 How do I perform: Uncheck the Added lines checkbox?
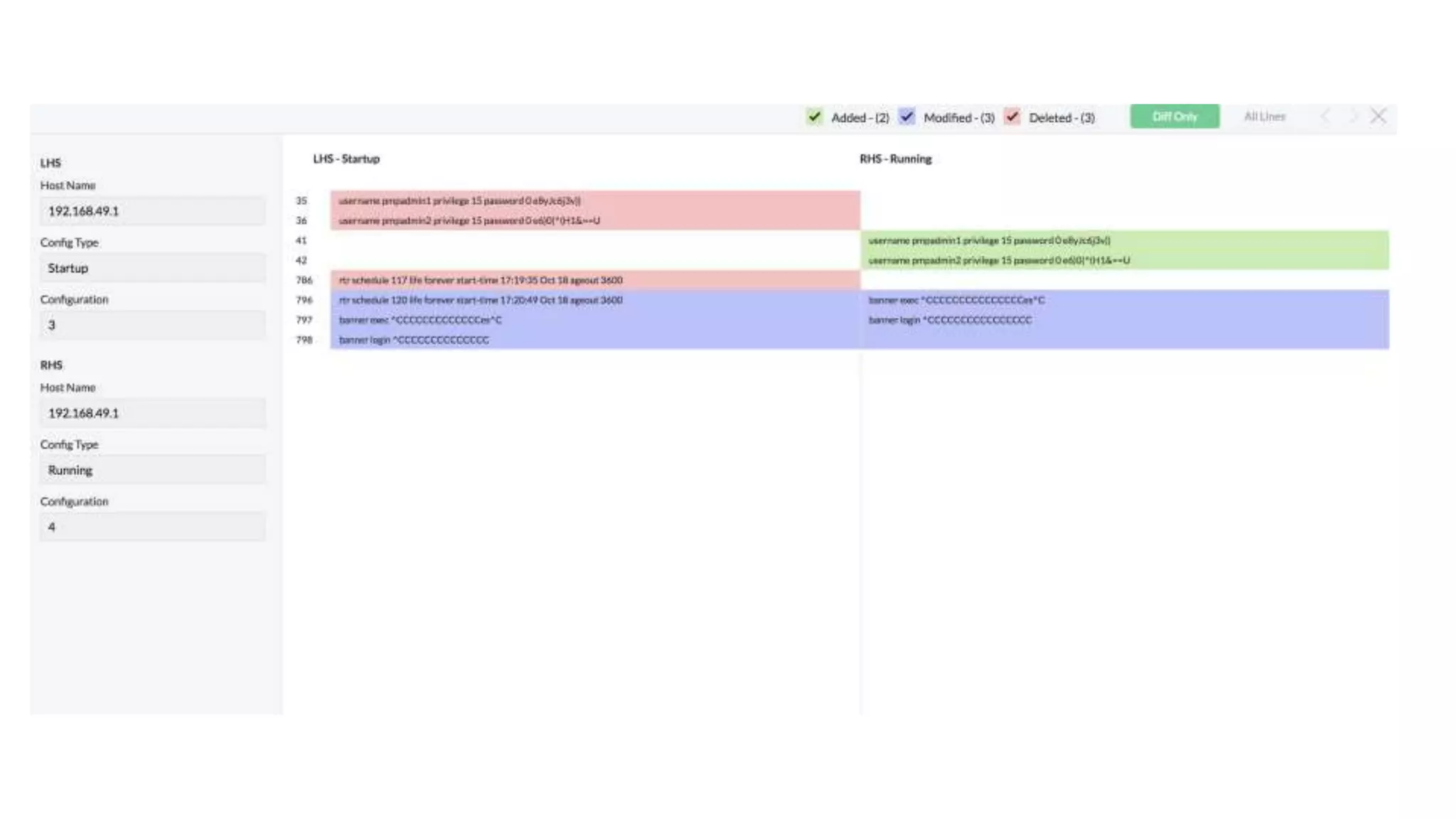814,117
